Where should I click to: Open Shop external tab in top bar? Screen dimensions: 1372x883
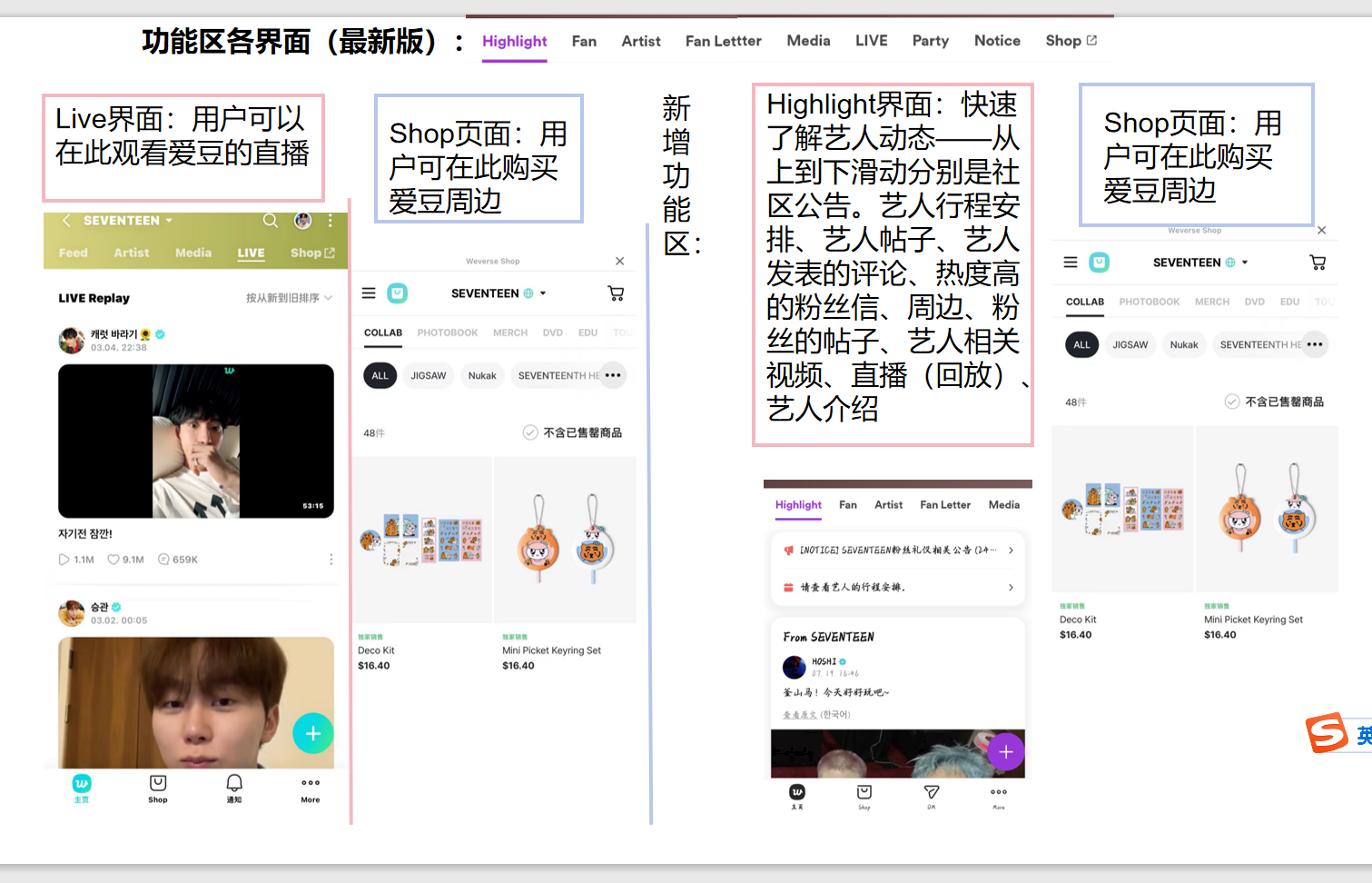1071,41
